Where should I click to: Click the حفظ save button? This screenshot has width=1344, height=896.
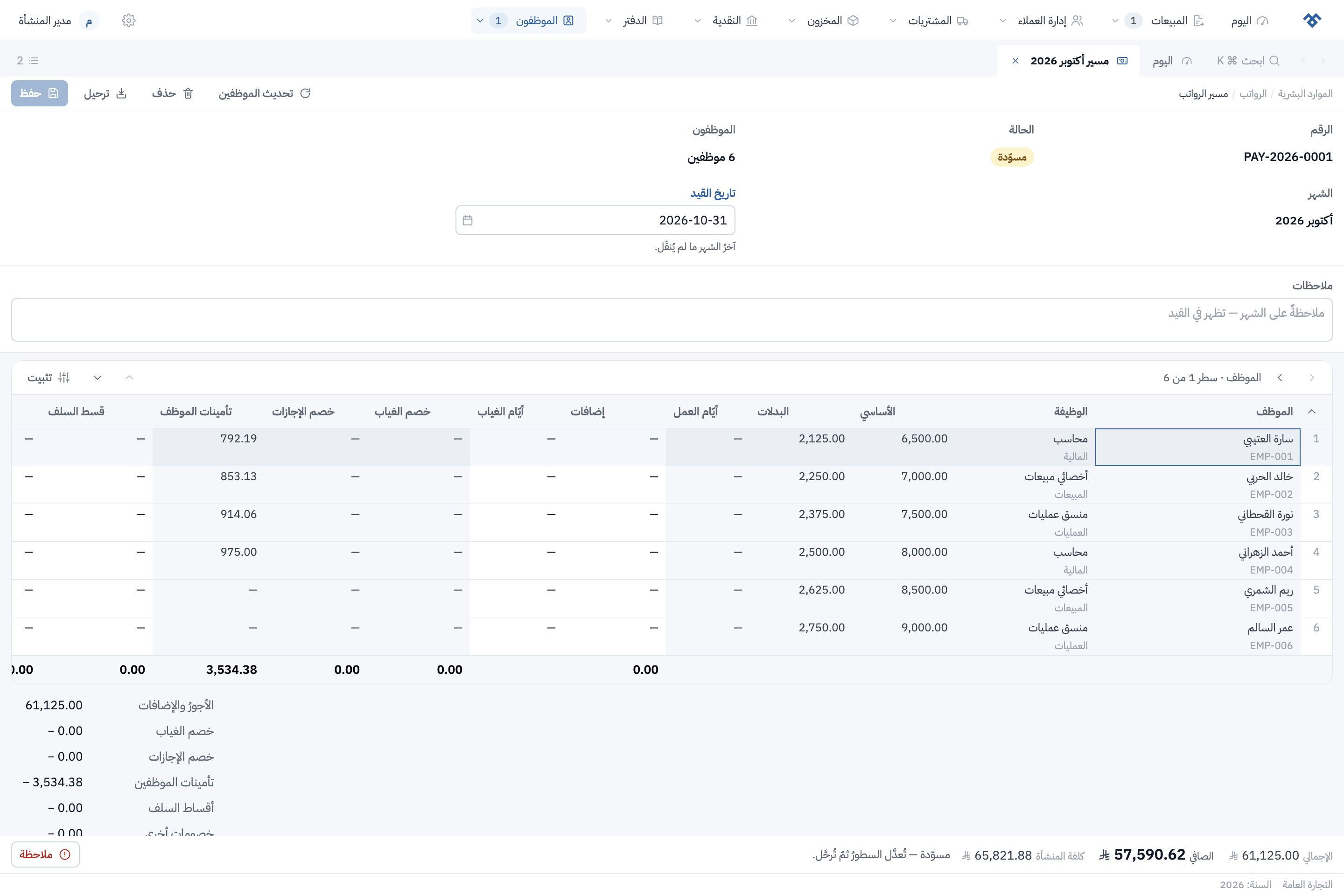pos(39,93)
